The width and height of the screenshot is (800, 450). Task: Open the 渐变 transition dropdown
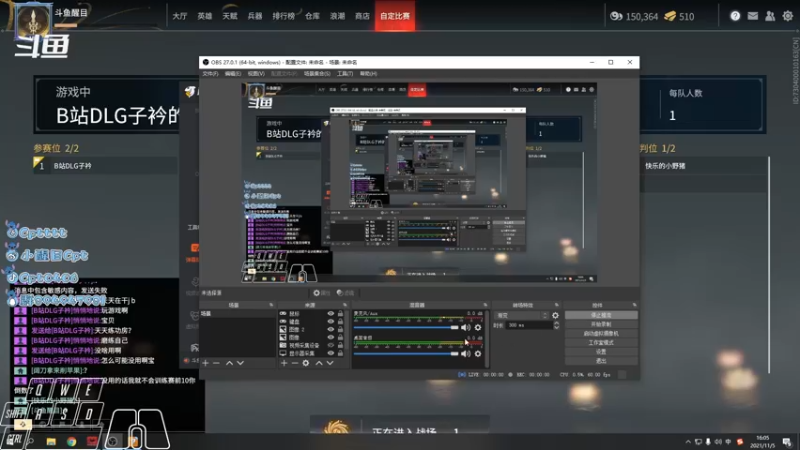522,316
